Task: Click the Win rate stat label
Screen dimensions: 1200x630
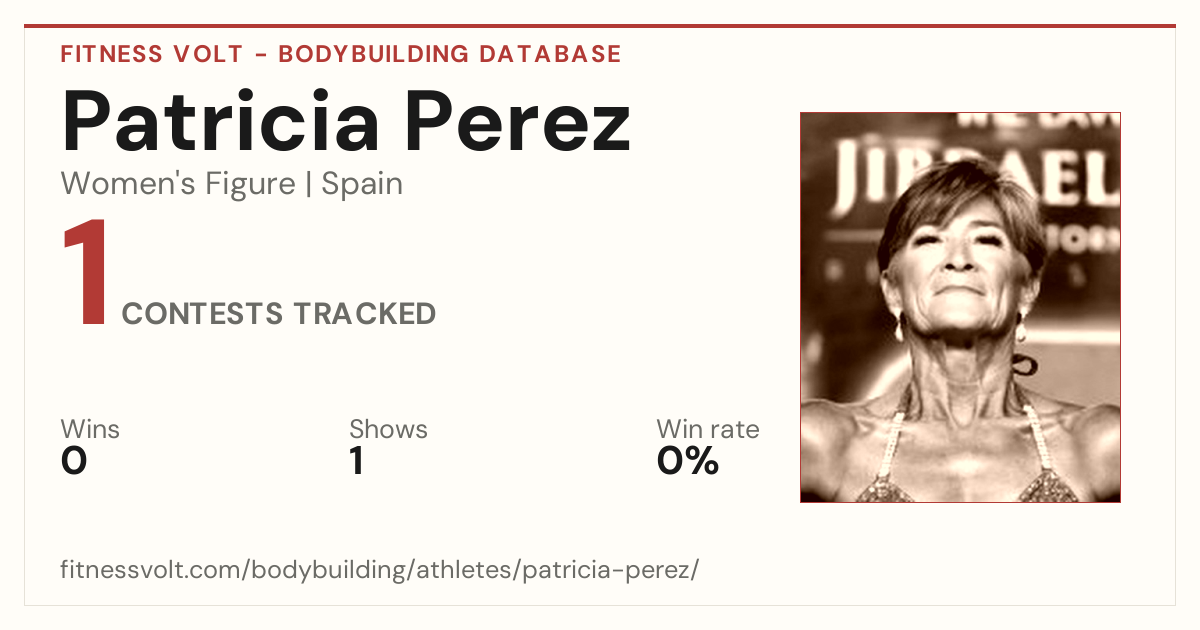Action: point(707,430)
